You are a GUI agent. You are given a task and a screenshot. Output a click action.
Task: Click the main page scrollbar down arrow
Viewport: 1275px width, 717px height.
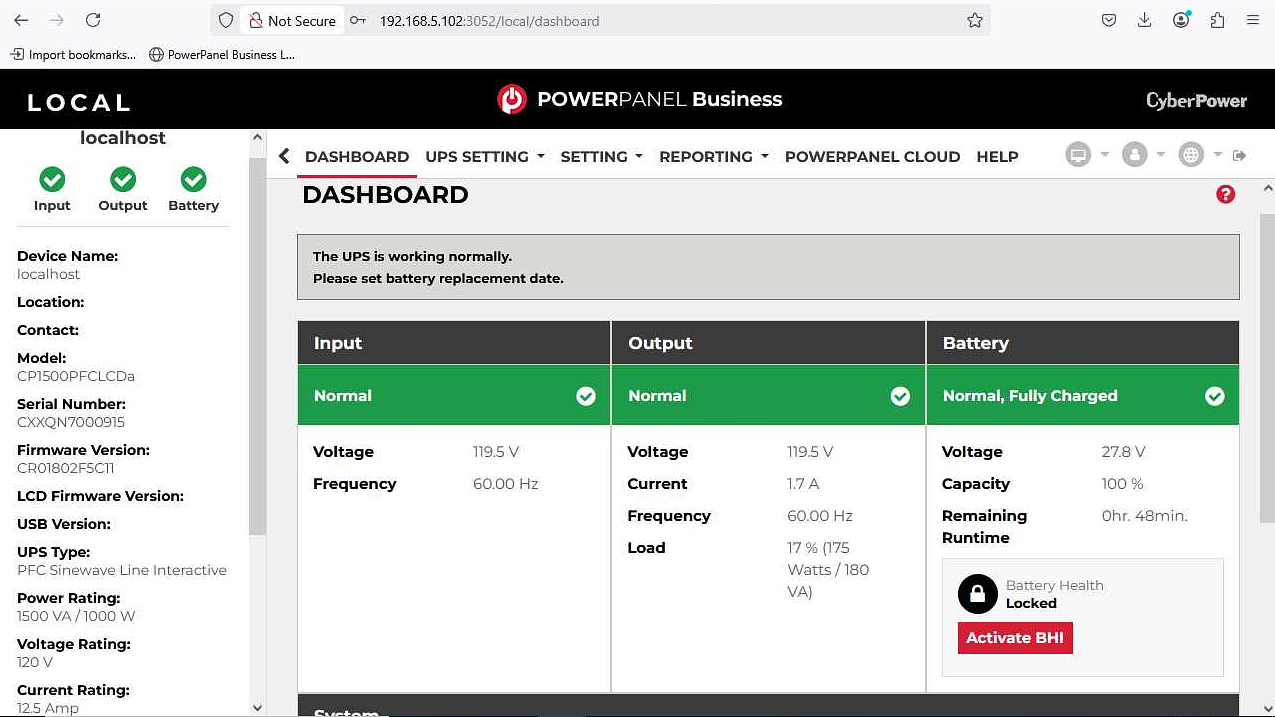coord(1267,708)
